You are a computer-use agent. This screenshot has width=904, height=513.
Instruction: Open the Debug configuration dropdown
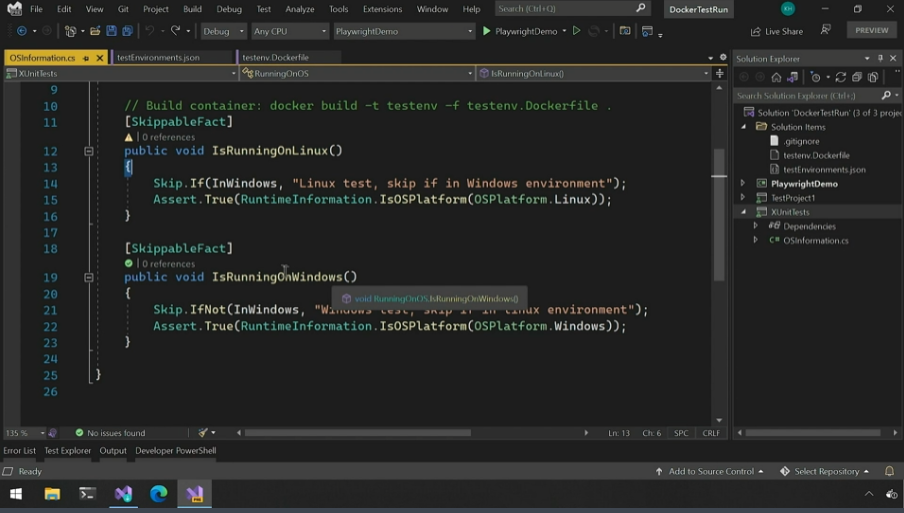pyautogui.click(x=223, y=31)
